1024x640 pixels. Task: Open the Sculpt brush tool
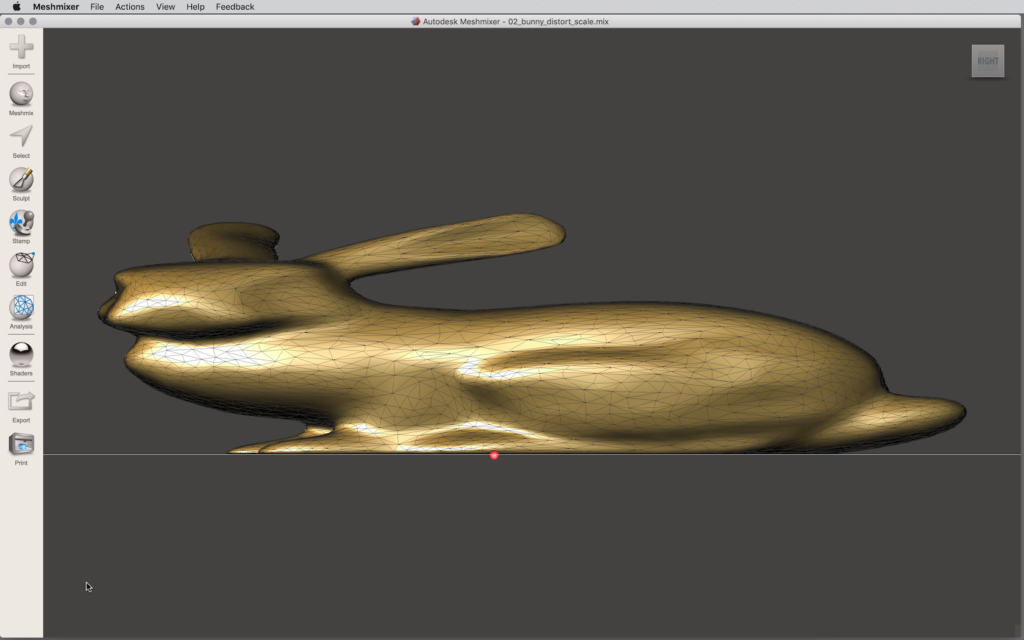click(21, 180)
